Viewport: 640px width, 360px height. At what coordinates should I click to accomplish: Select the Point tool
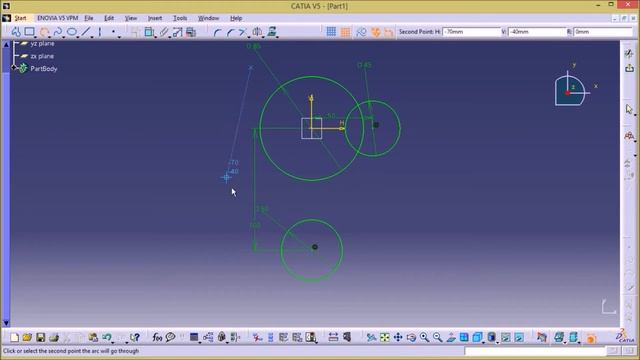113,32
